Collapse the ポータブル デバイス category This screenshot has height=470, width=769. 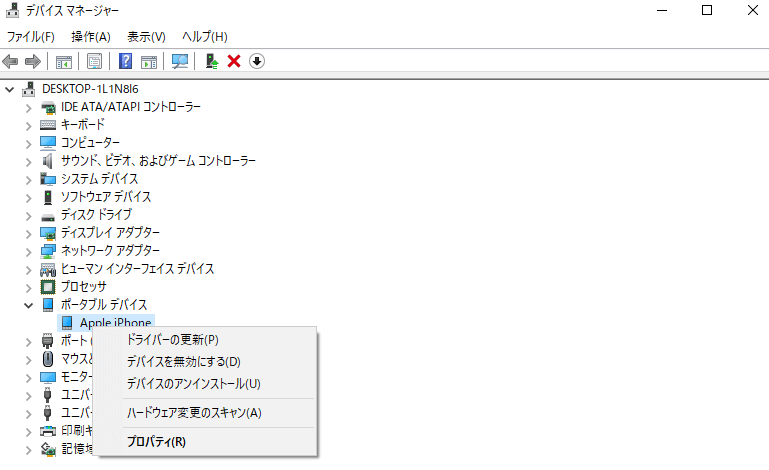[28, 305]
